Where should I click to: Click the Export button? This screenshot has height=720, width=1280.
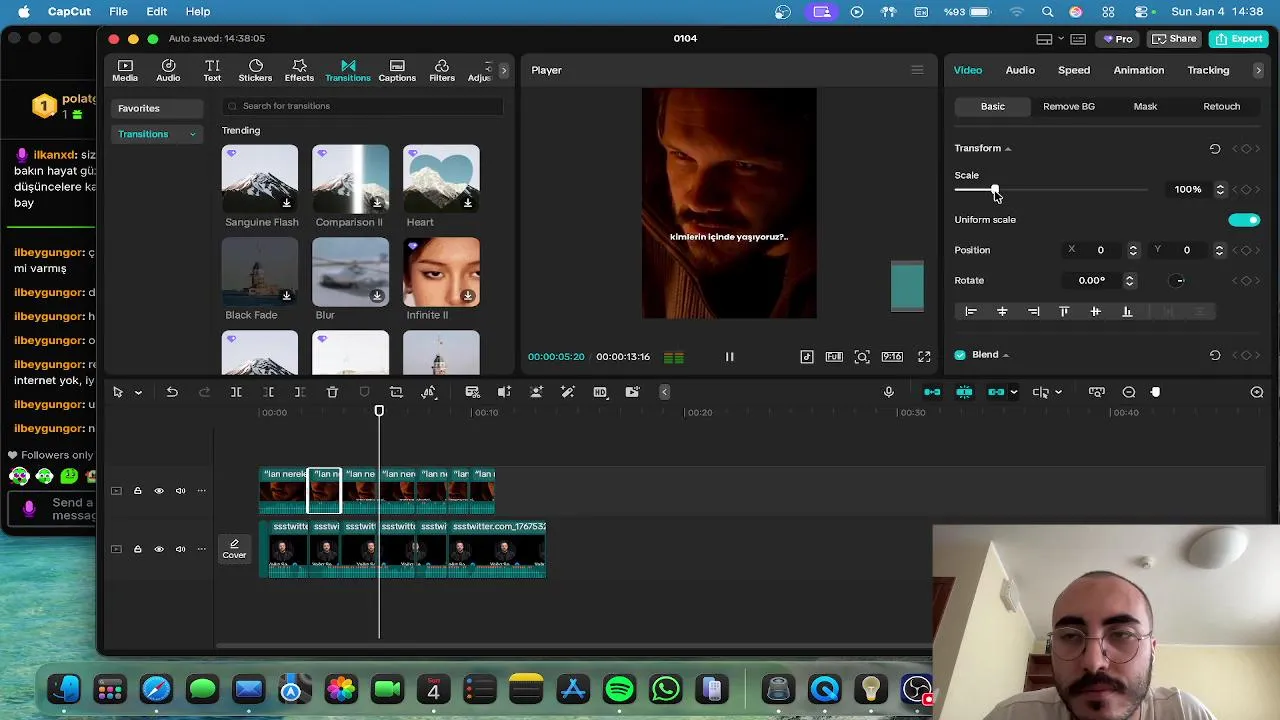1238,39
